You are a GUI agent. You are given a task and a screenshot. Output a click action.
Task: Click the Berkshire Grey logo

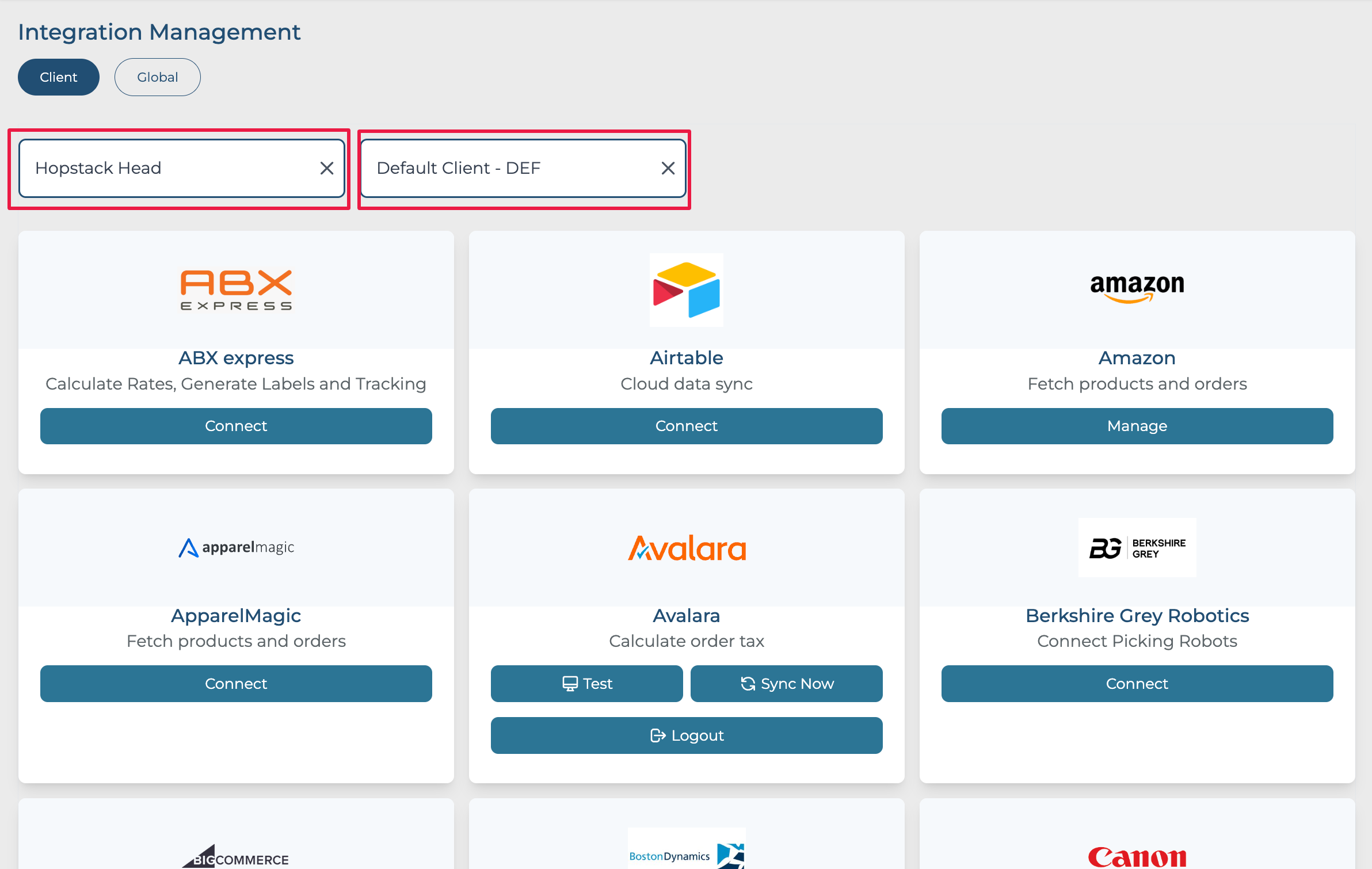coord(1137,547)
